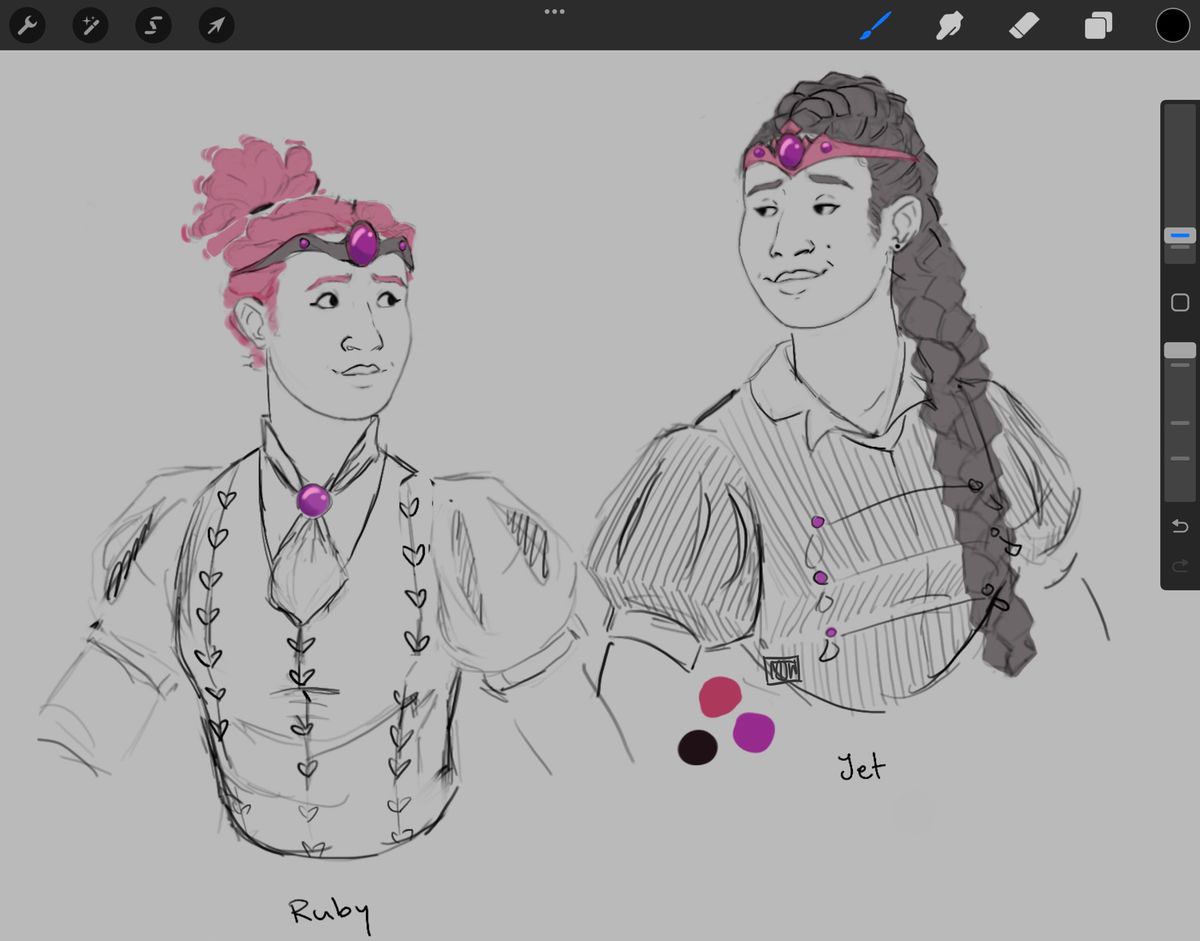Open the Layers panel

click(1098, 25)
